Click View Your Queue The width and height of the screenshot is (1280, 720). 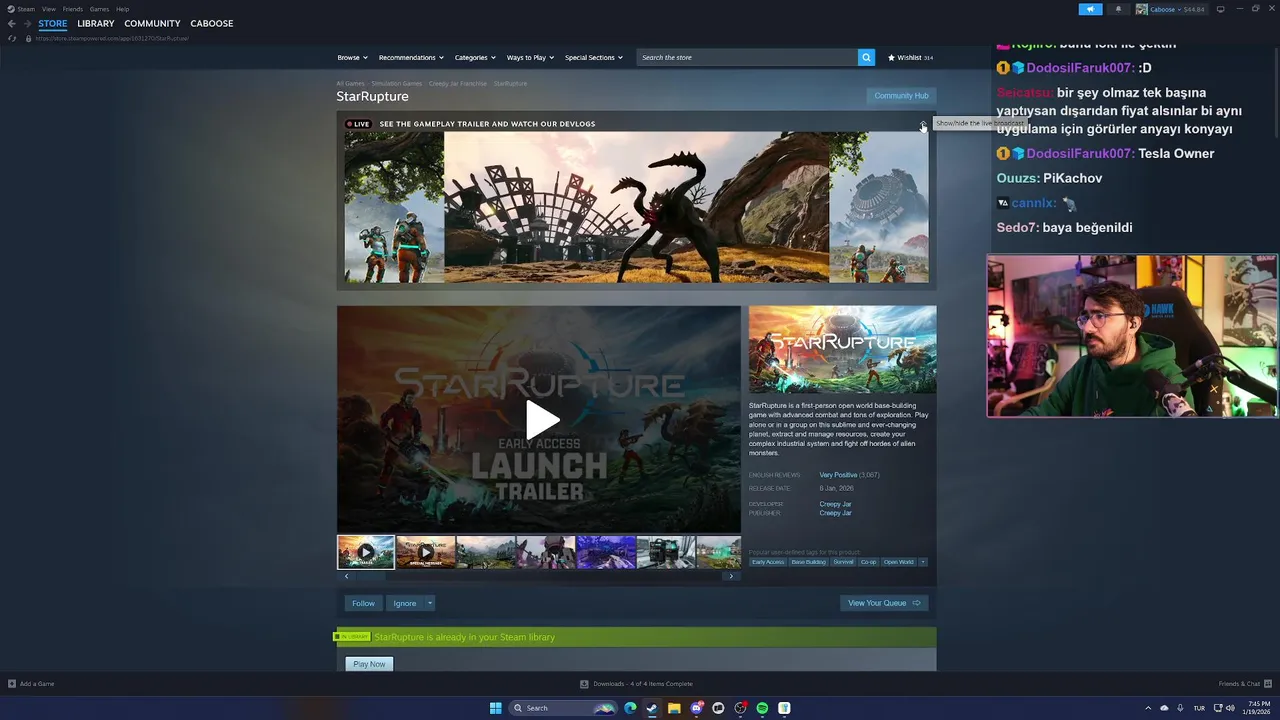pos(884,603)
